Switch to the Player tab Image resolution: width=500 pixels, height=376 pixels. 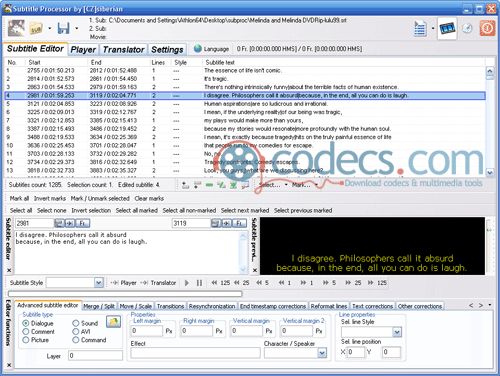[83, 50]
